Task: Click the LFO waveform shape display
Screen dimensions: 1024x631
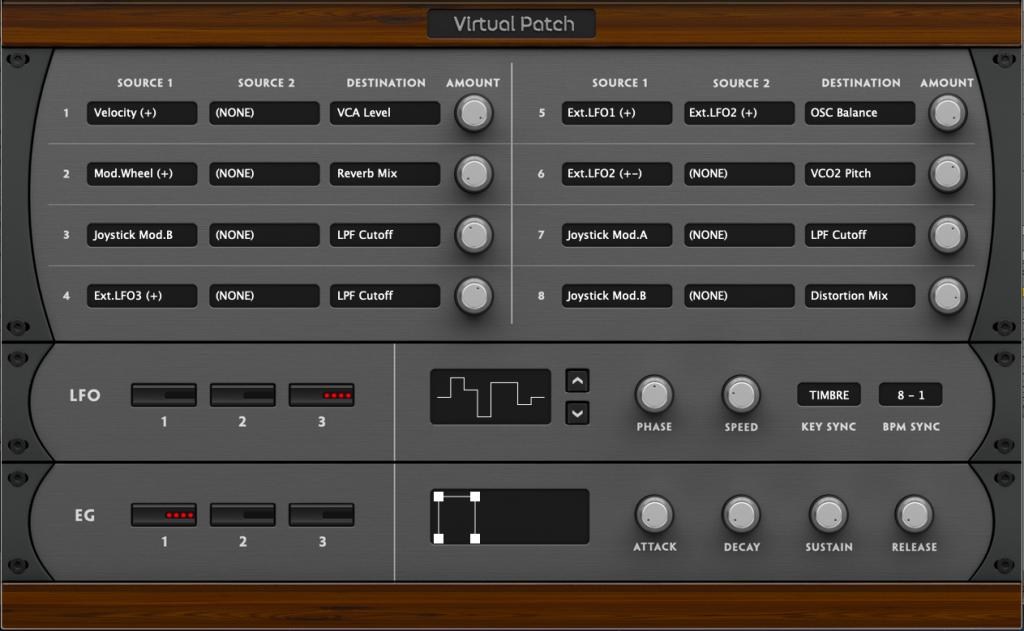Action: [490, 396]
